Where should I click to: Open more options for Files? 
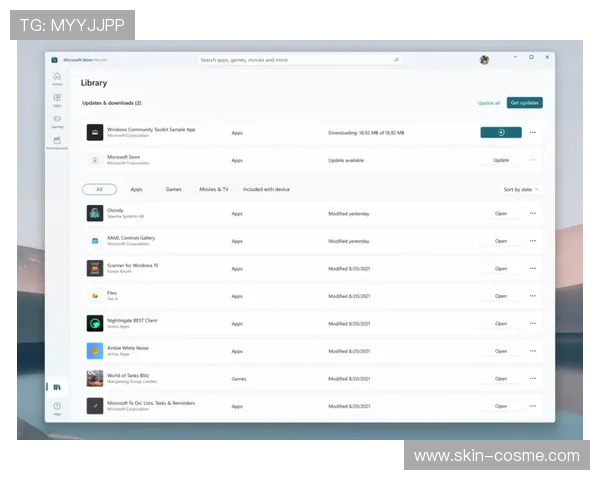tap(533, 296)
